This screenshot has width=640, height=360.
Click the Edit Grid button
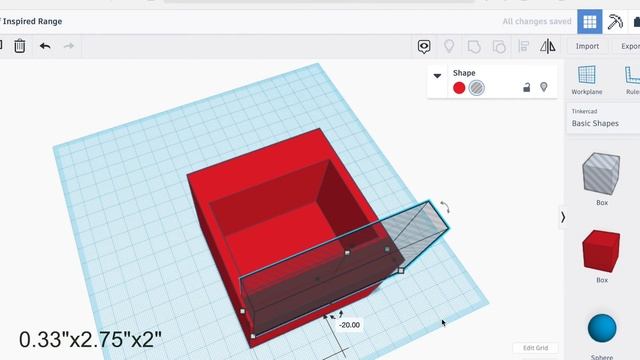tap(536, 348)
